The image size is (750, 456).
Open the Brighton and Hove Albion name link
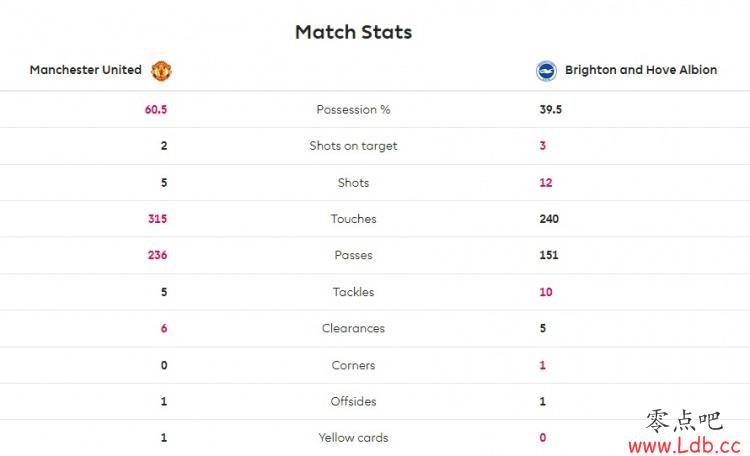[641, 70]
